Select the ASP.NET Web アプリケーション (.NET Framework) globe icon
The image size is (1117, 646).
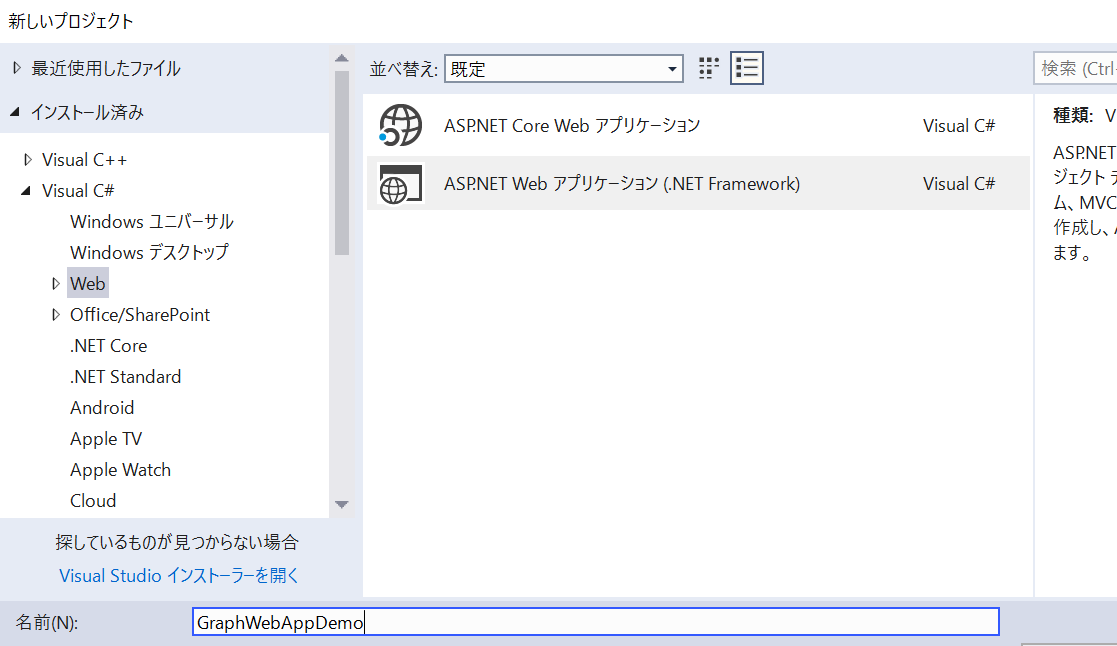tap(399, 183)
